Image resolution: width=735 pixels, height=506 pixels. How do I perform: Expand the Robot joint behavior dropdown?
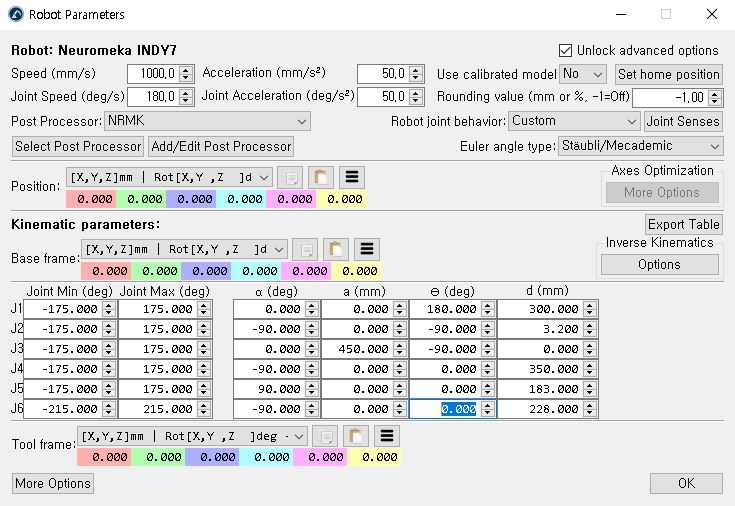[574, 121]
